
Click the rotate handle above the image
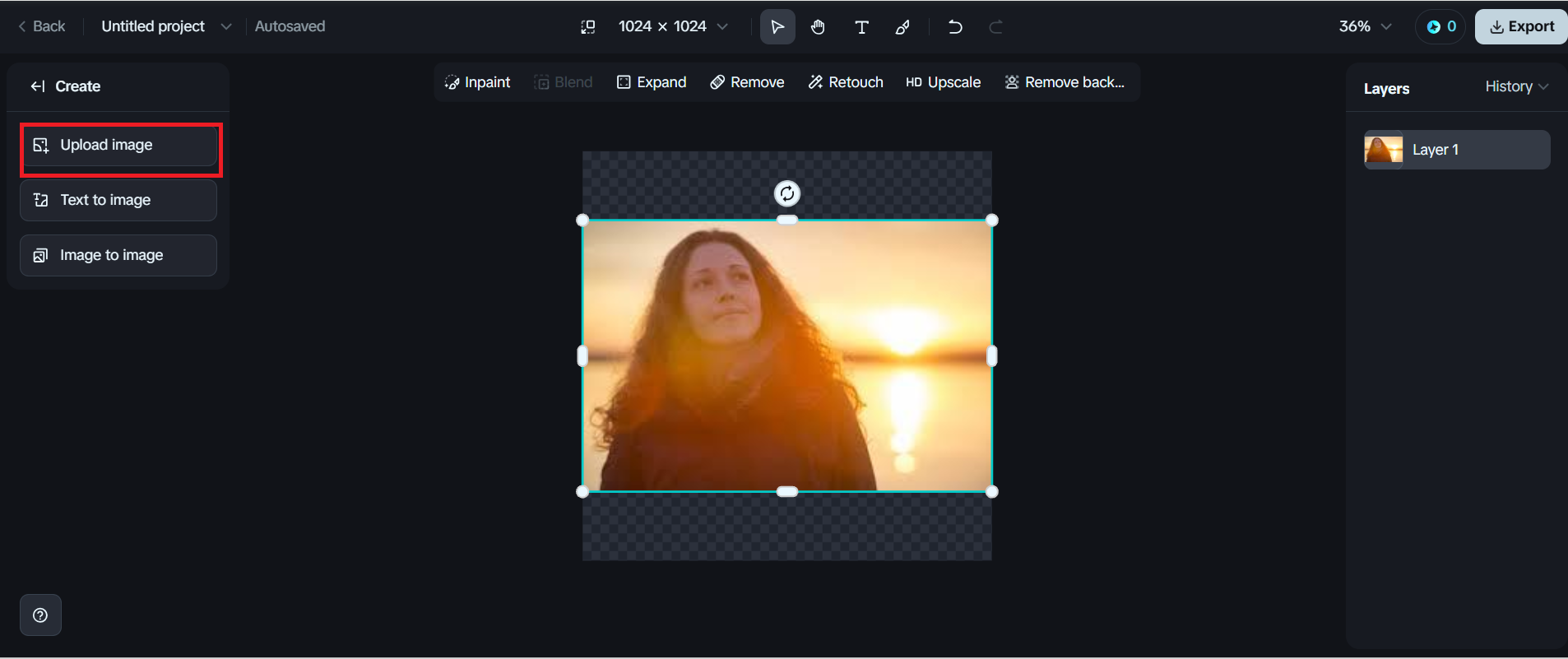click(787, 193)
